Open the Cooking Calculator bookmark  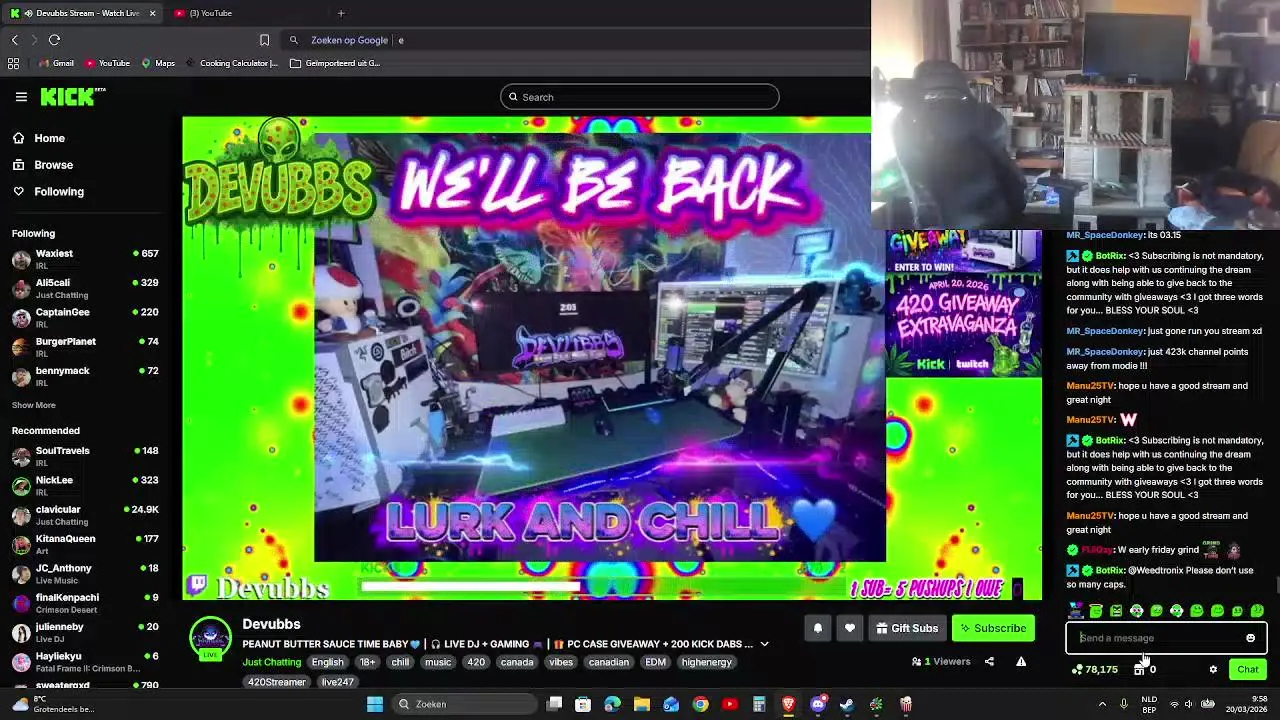pos(231,63)
